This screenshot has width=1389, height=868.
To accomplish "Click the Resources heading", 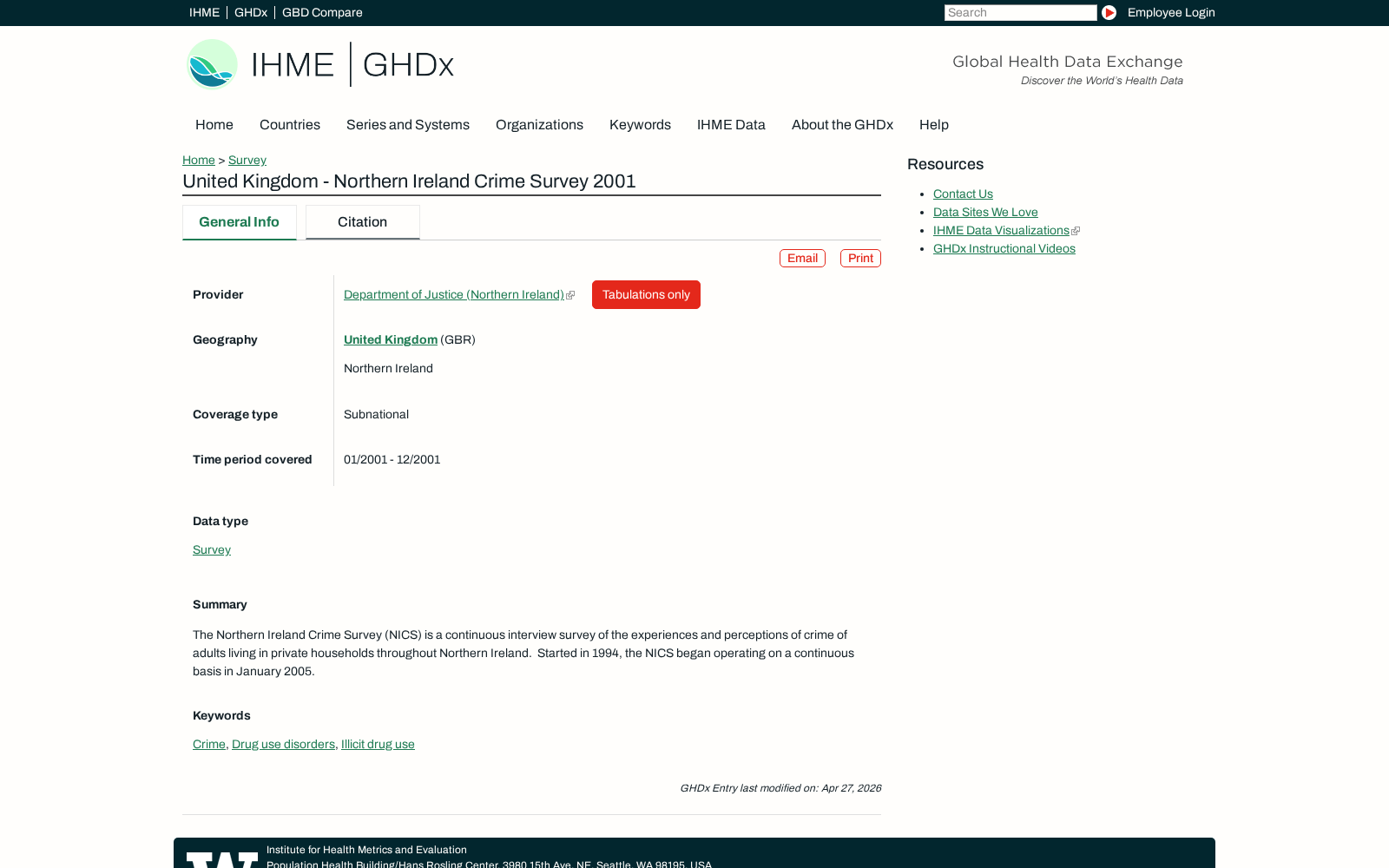I will click(945, 164).
